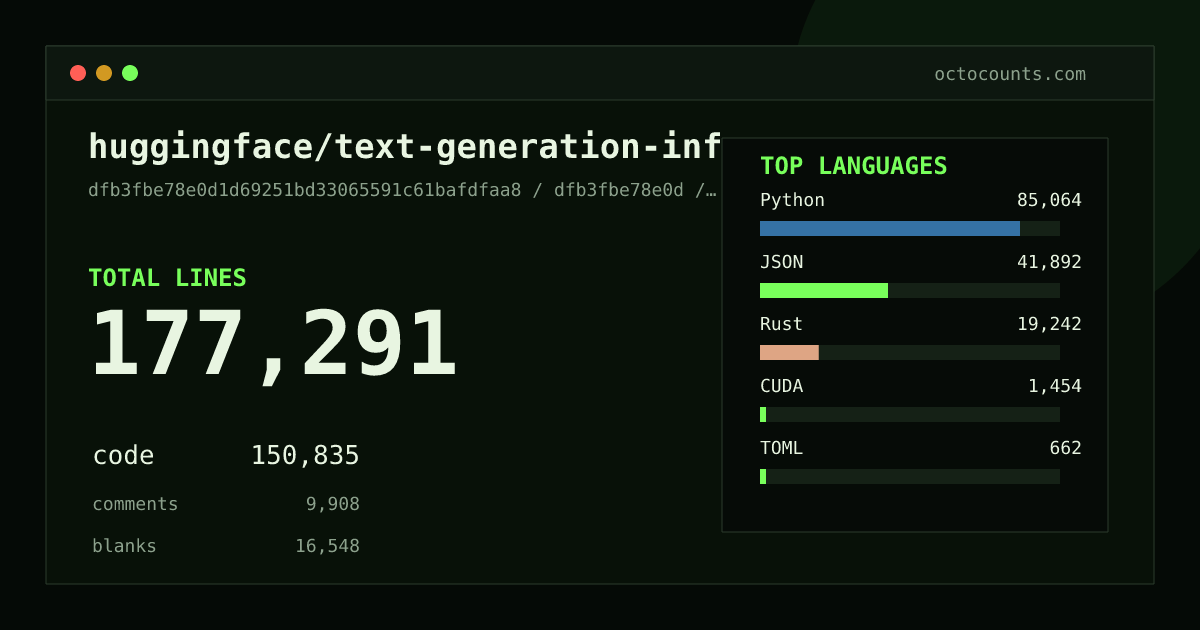
Task: Click the green JSON progress bar
Action: click(x=824, y=290)
